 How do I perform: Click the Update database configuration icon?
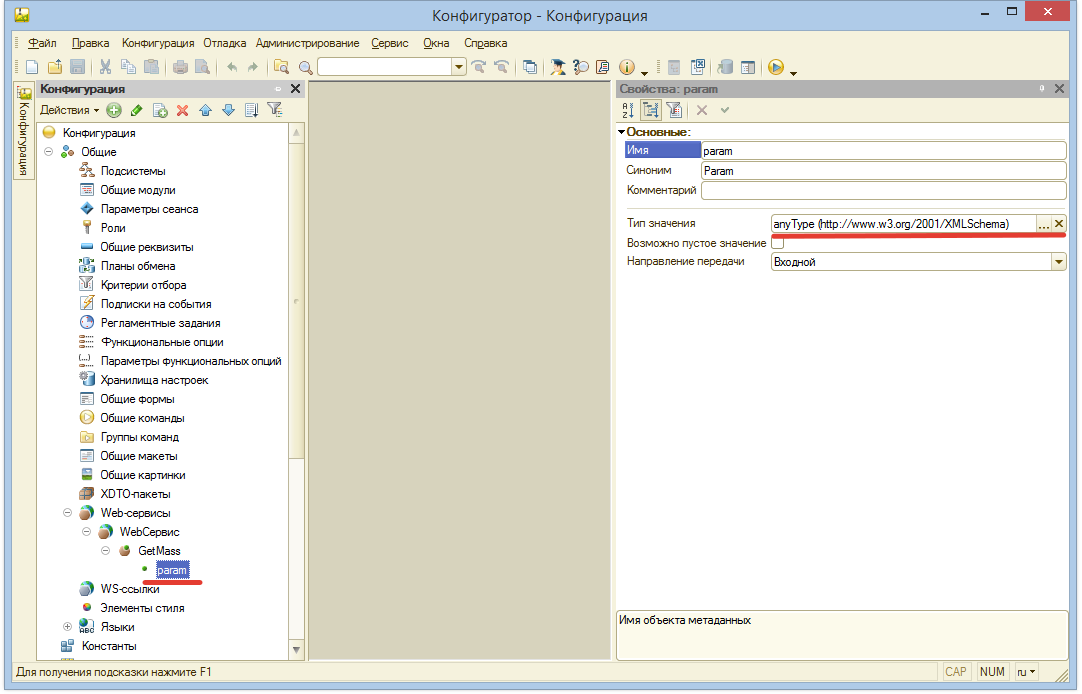click(725, 68)
